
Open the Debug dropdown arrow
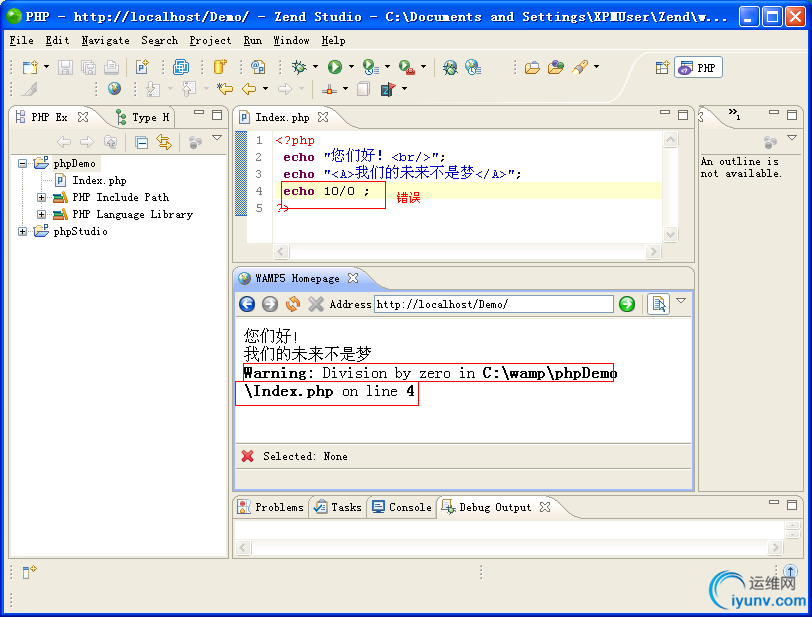pyautogui.click(x=315, y=67)
